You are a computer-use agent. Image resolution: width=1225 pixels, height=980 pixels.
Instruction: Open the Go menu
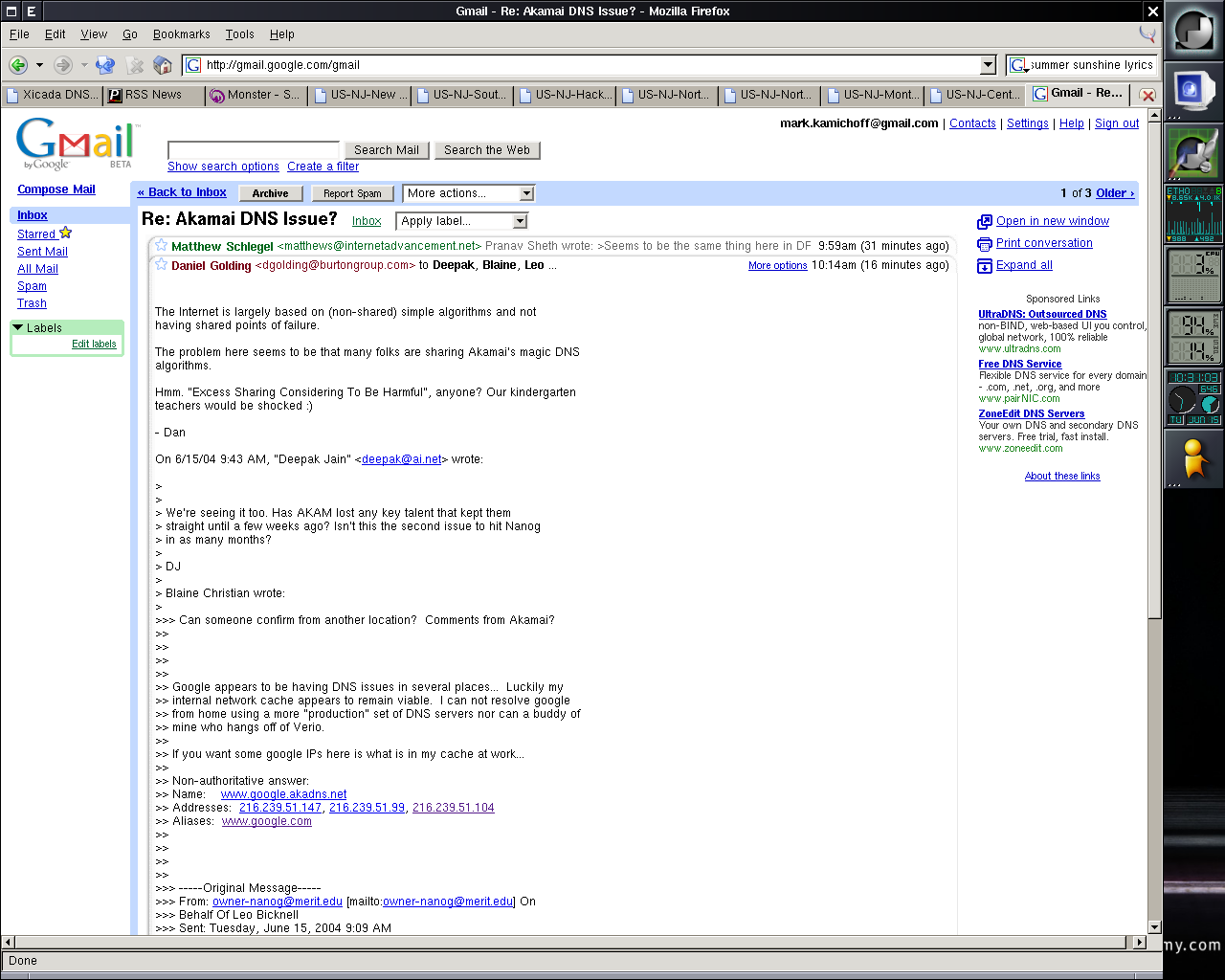coord(130,34)
